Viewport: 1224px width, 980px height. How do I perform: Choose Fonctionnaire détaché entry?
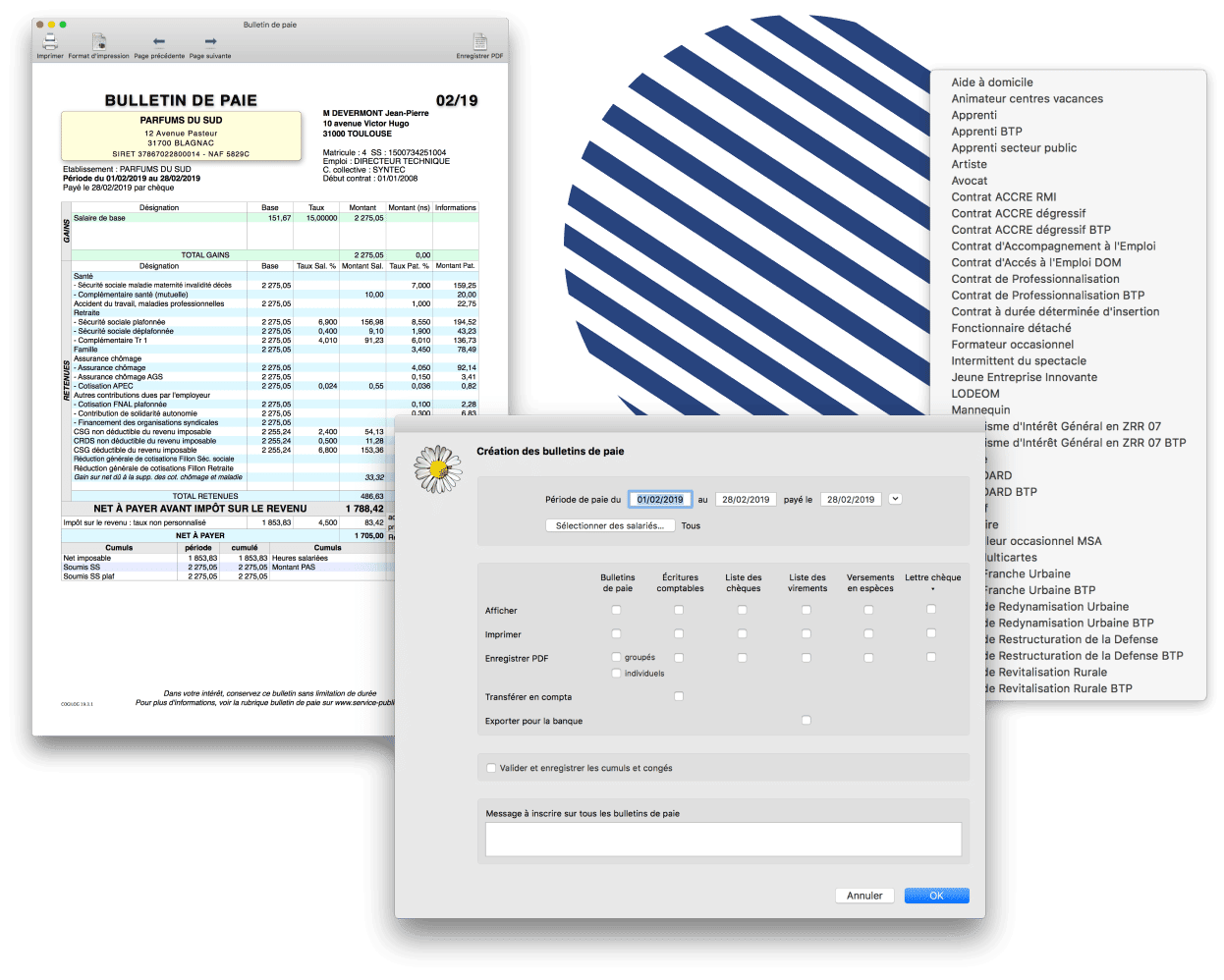(x=1011, y=328)
